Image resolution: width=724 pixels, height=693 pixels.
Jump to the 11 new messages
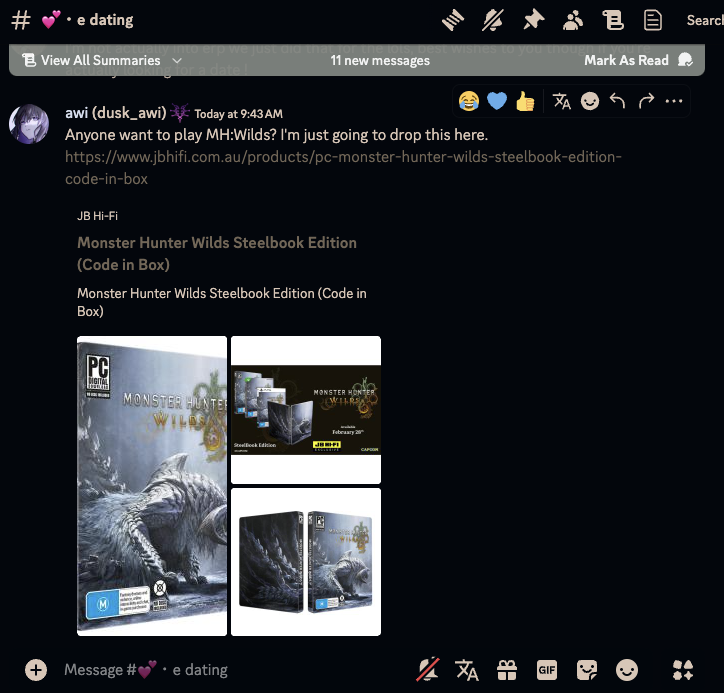click(x=380, y=60)
